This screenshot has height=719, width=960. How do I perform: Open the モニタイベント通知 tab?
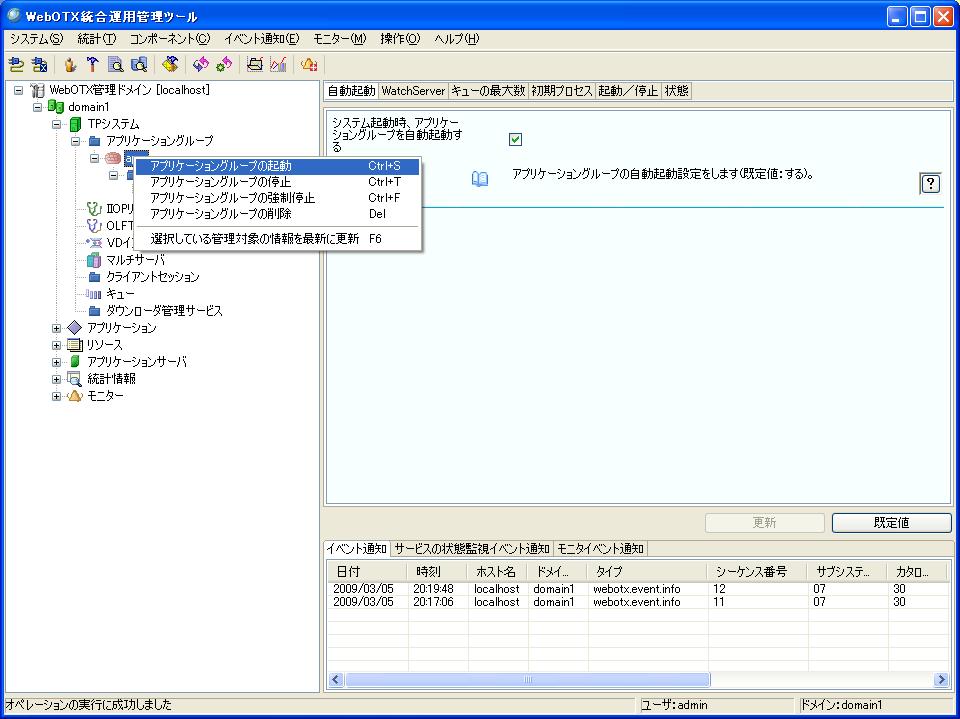600,549
